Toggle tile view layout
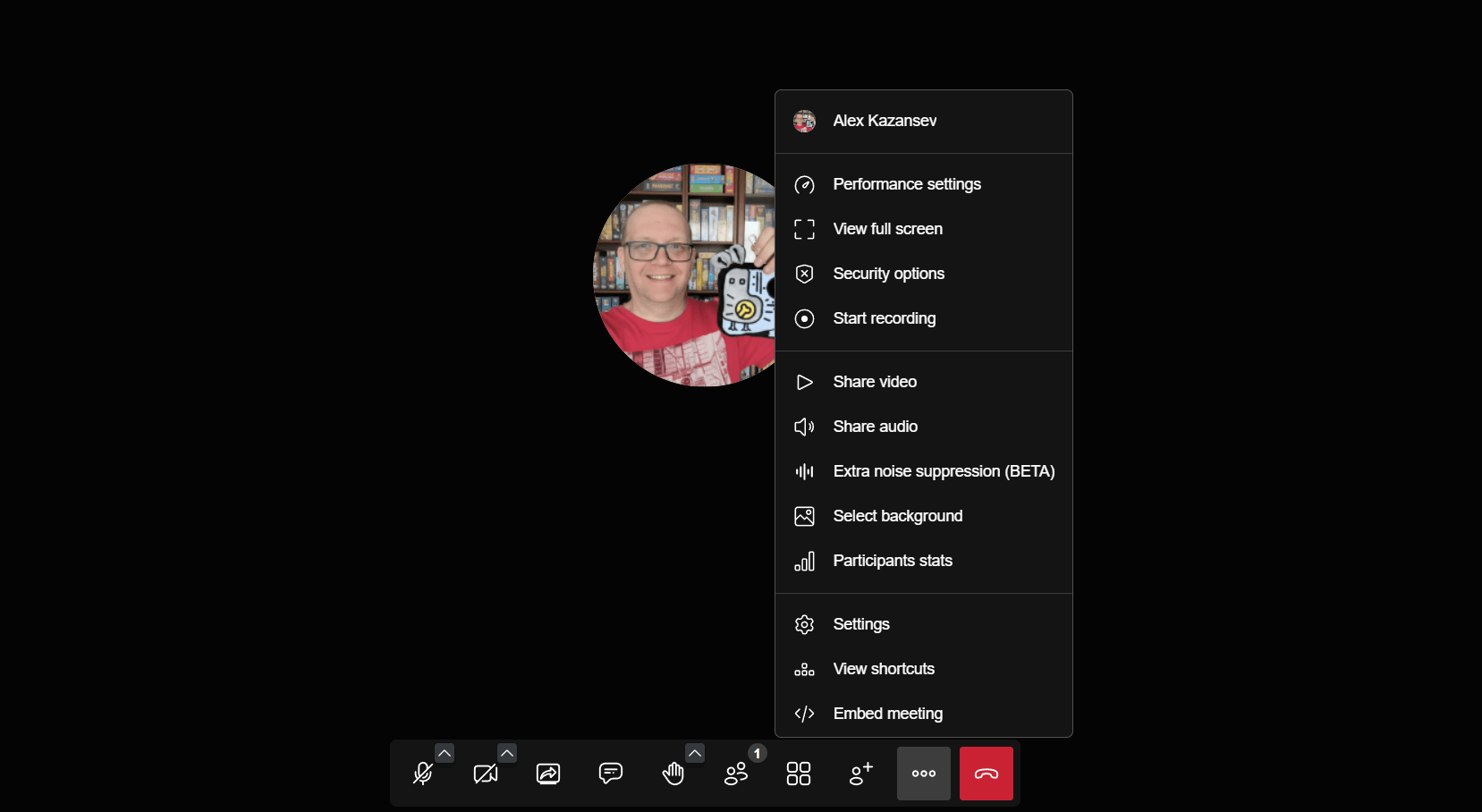Screen dimensions: 1482x812 click(x=799, y=774)
